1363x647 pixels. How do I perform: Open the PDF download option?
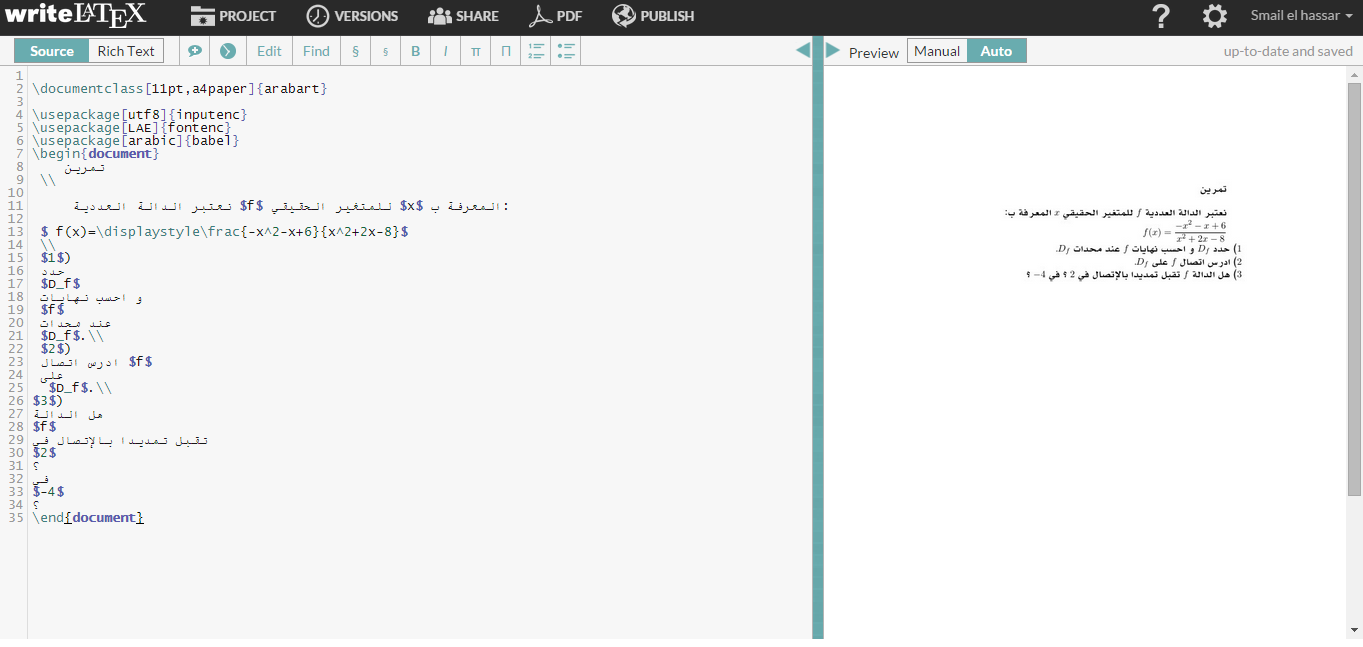[557, 16]
